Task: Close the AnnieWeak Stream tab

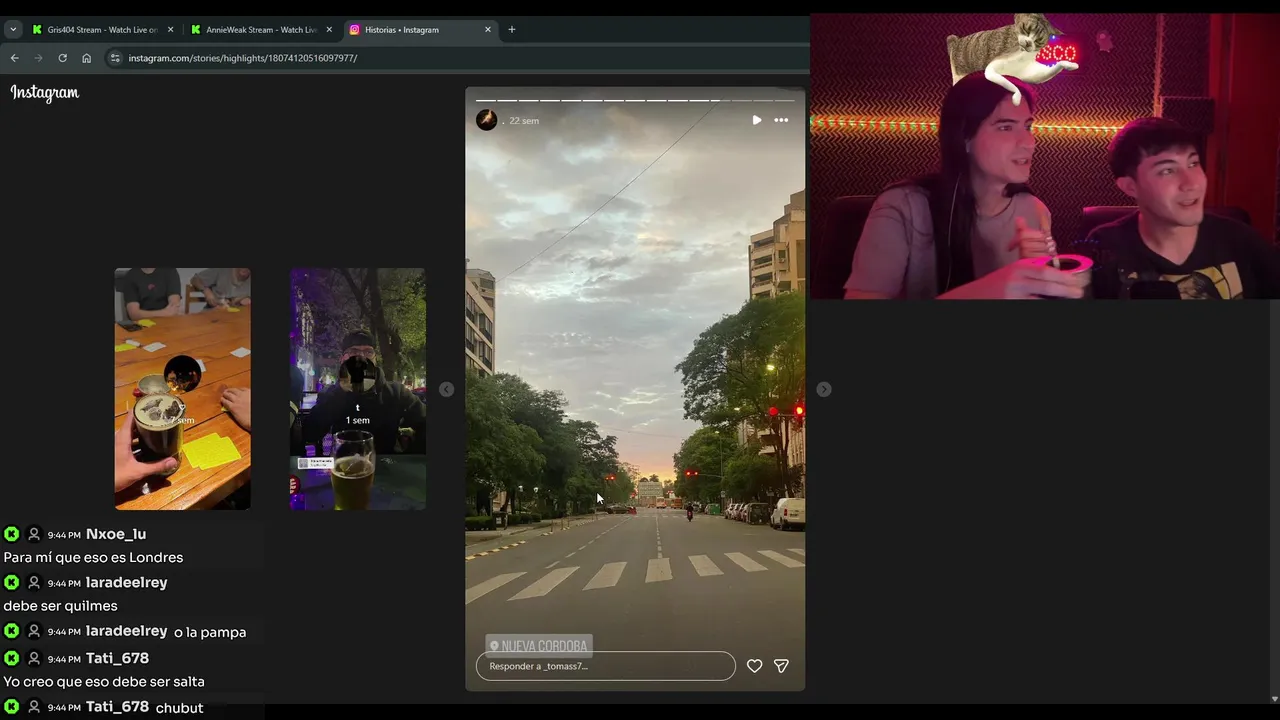Action: coord(329,29)
